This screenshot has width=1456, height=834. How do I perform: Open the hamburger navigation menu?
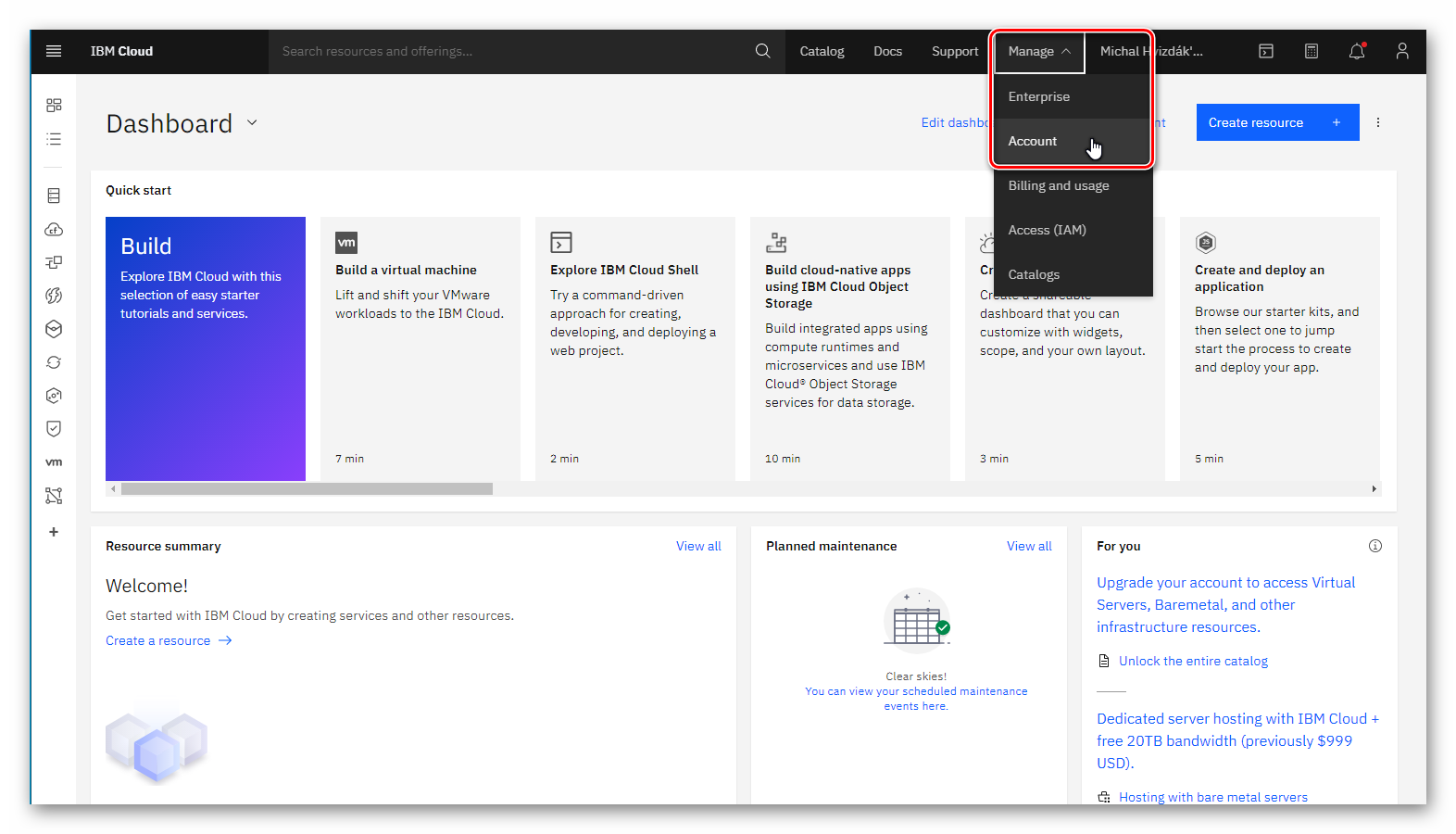54,51
